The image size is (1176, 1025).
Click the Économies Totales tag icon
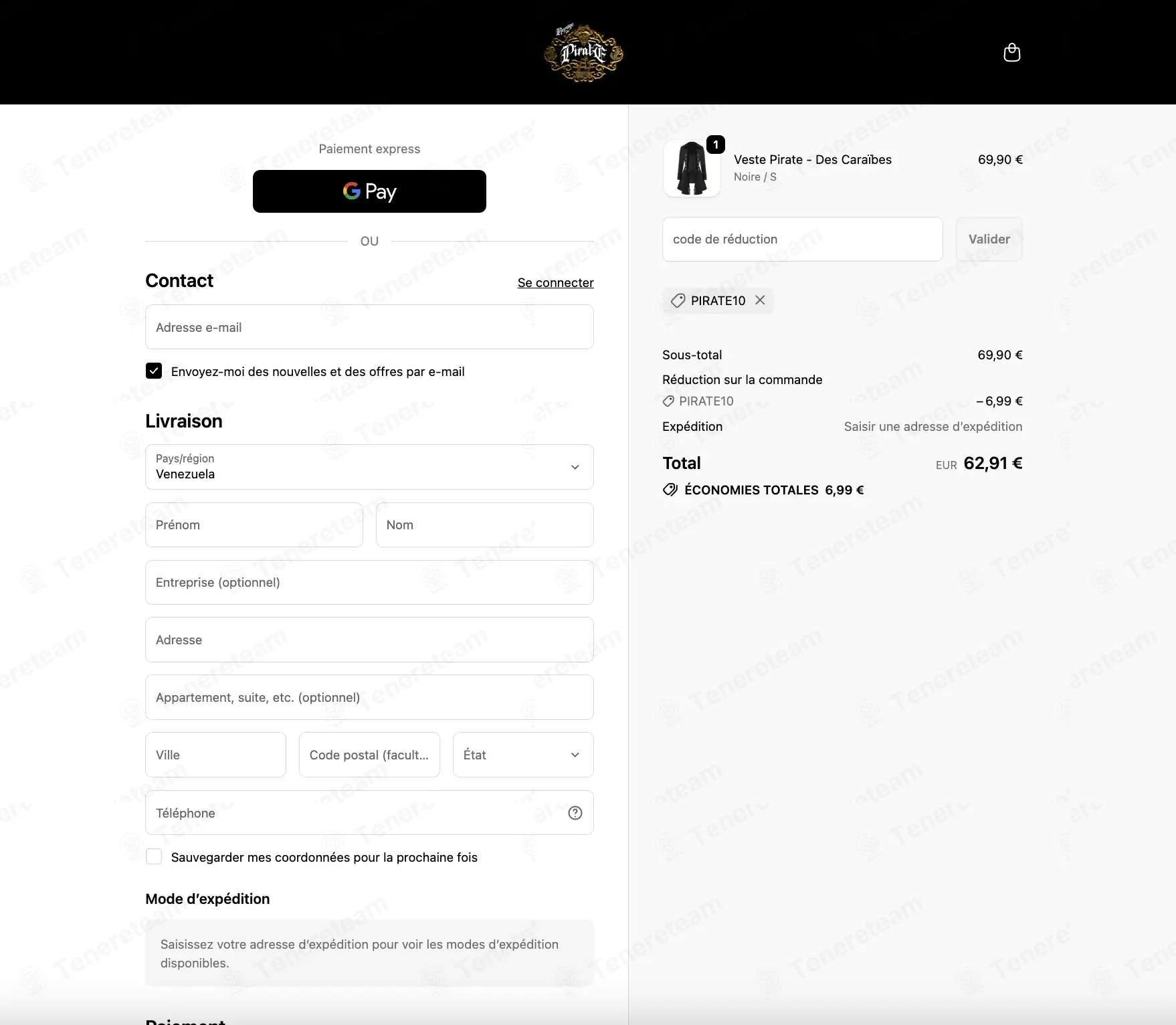pyautogui.click(x=670, y=490)
